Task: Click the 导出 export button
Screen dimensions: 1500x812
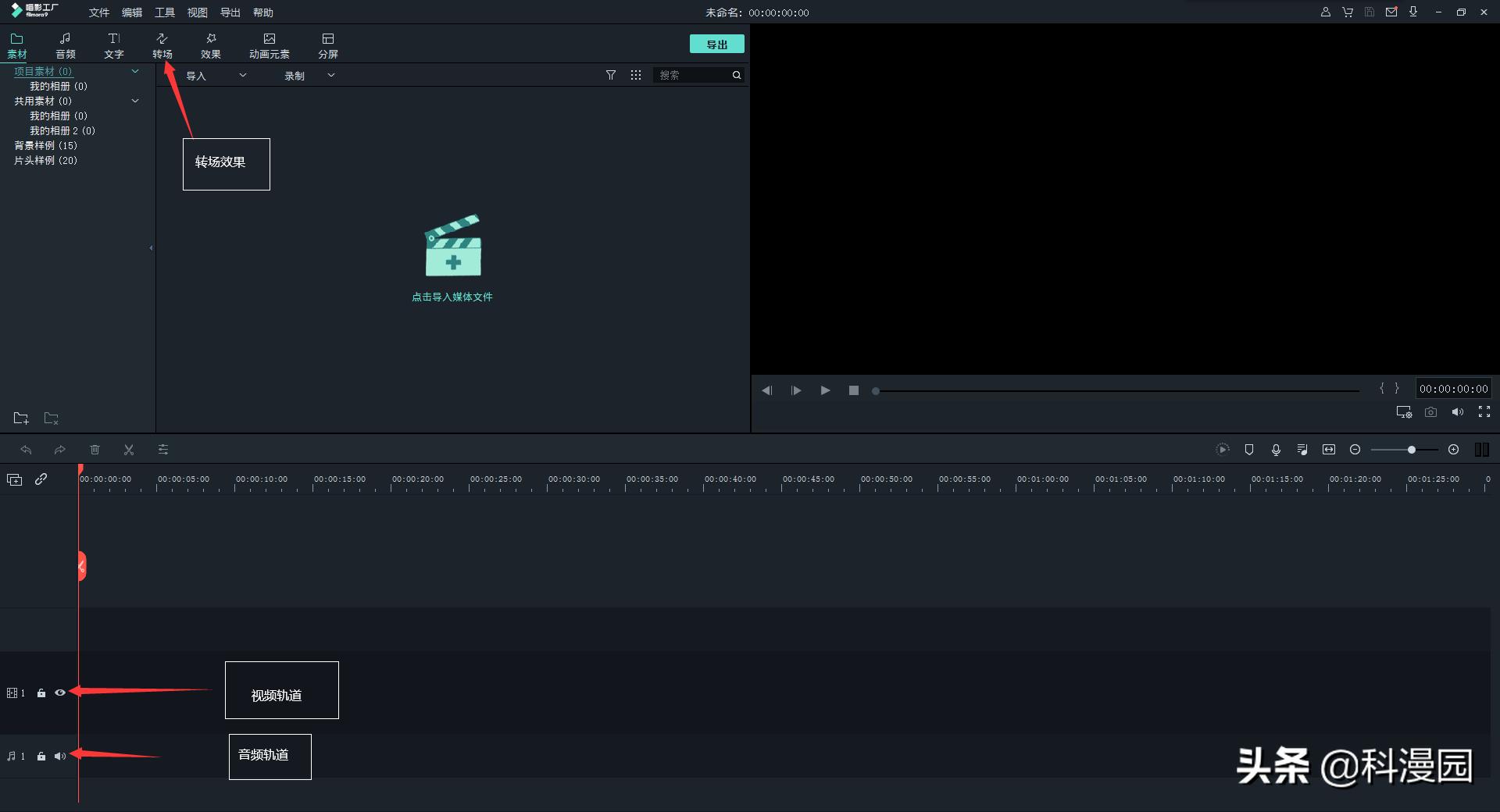Action: pos(716,45)
